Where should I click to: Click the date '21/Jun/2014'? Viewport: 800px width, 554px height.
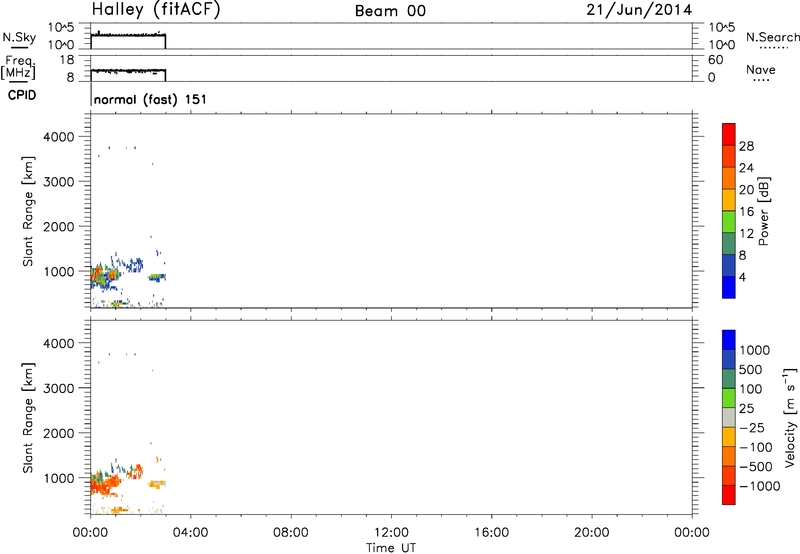click(x=639, y=10)
